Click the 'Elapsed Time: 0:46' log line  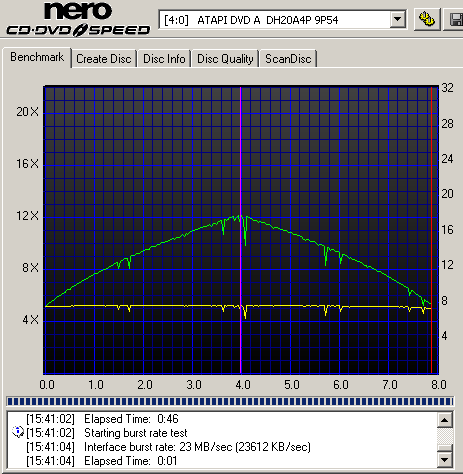(102, 419)
